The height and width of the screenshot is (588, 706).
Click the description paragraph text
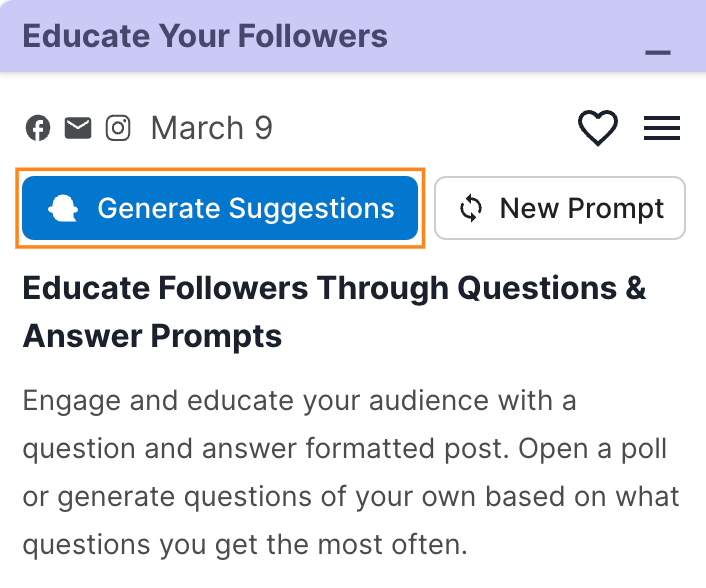[x=350, y=473]
